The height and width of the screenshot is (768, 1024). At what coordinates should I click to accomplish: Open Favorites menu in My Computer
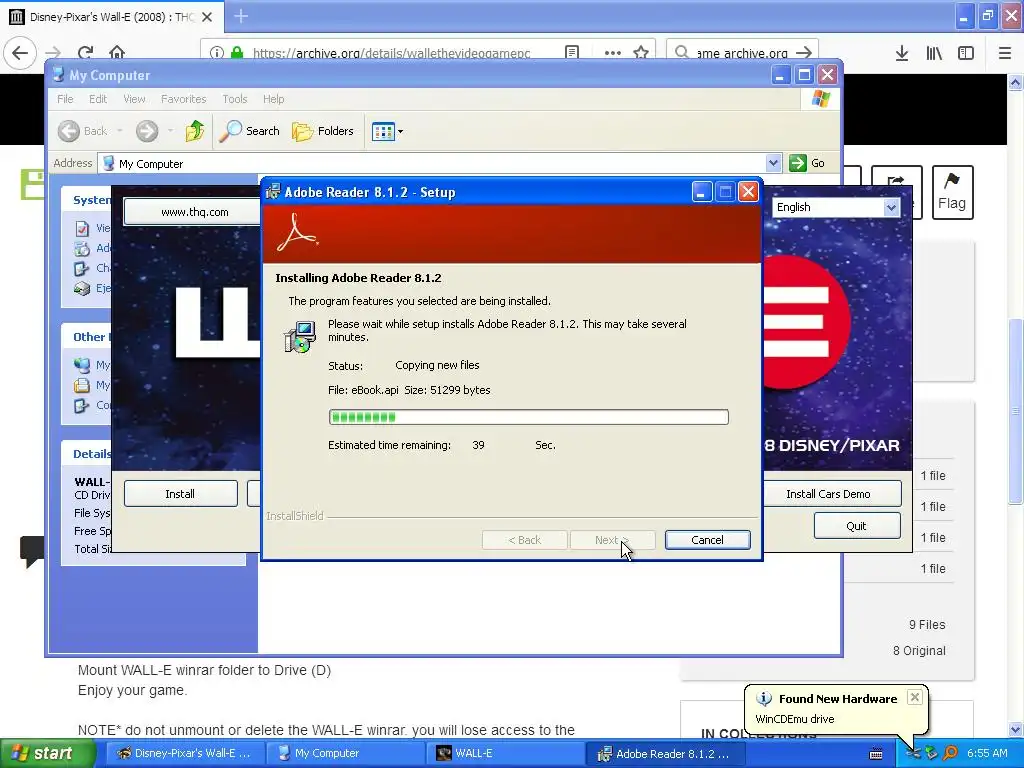184,99
